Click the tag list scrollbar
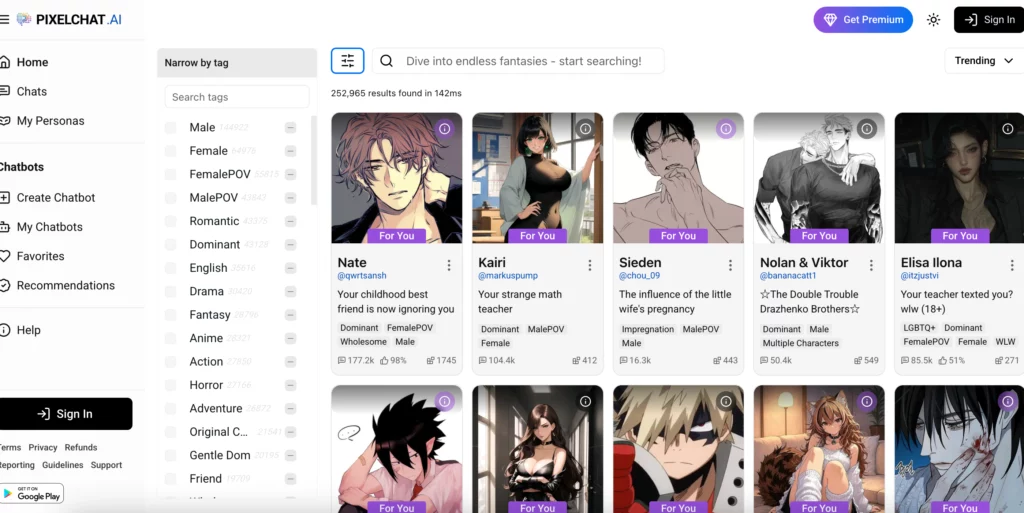Image resolution: width=1024 pixels, height=513 pixels. tap(314, 161)
